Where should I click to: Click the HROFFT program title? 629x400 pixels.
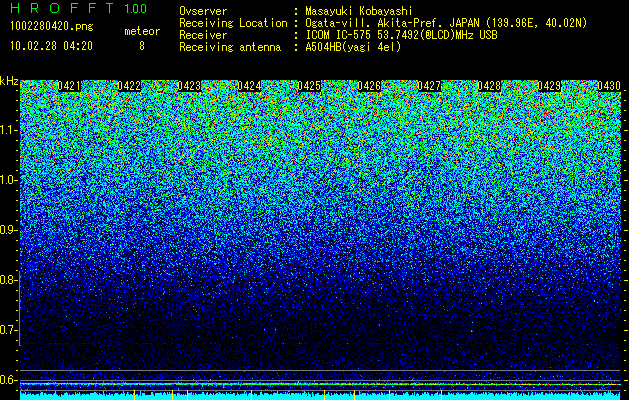coord(62,8)
